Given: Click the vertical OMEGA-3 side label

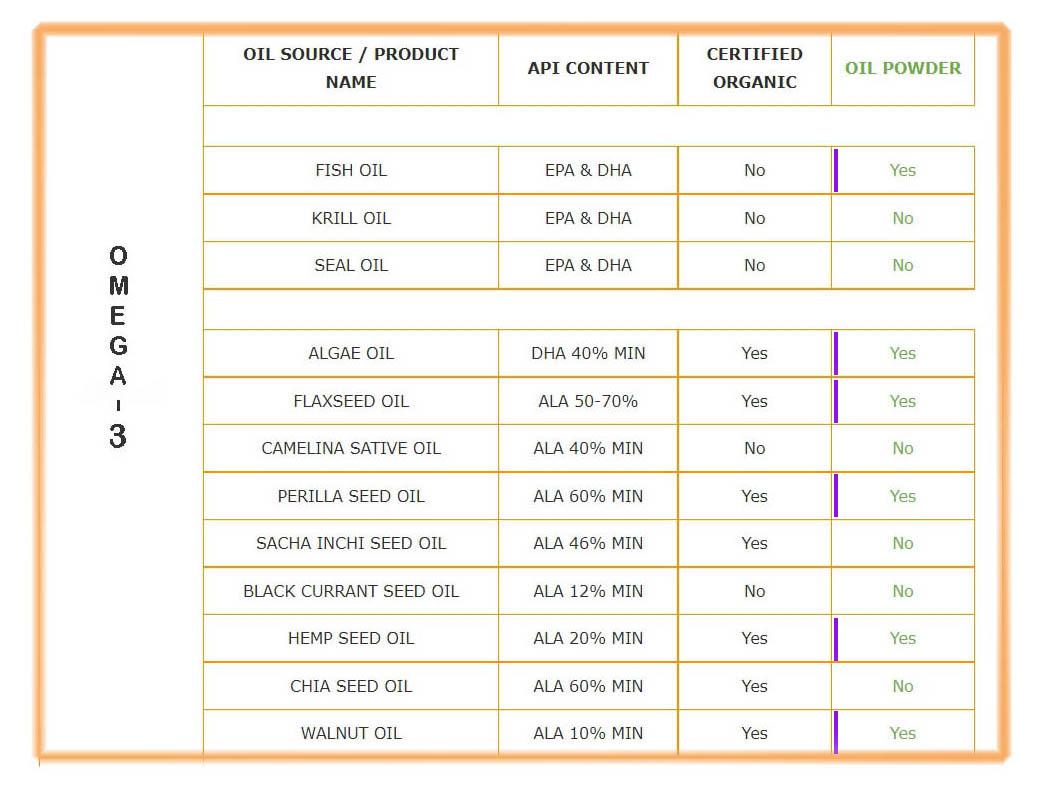Looking at the screenshot, I should tap(118, 346).
